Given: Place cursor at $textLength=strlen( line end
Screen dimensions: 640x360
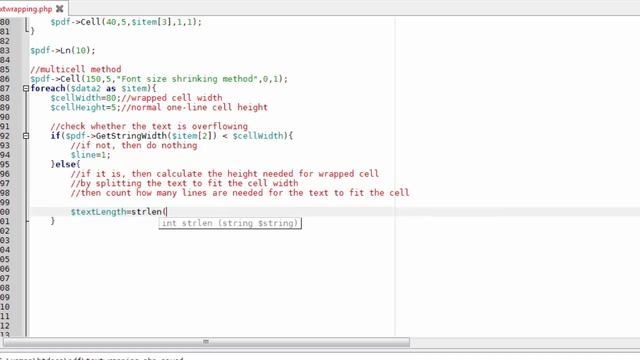Looking at the screenshot, I should tap(167, 212).
